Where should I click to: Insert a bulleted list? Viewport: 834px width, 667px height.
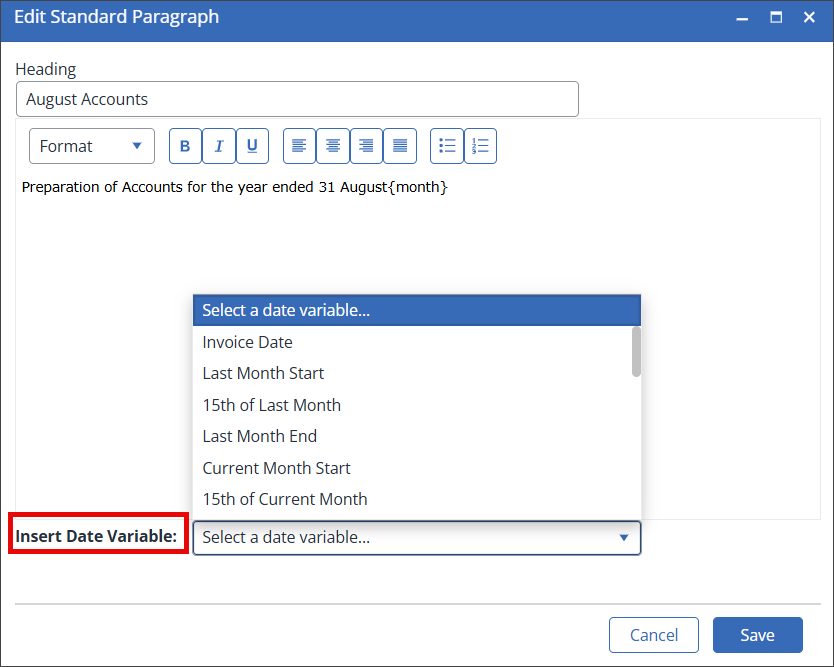point(447,146)
